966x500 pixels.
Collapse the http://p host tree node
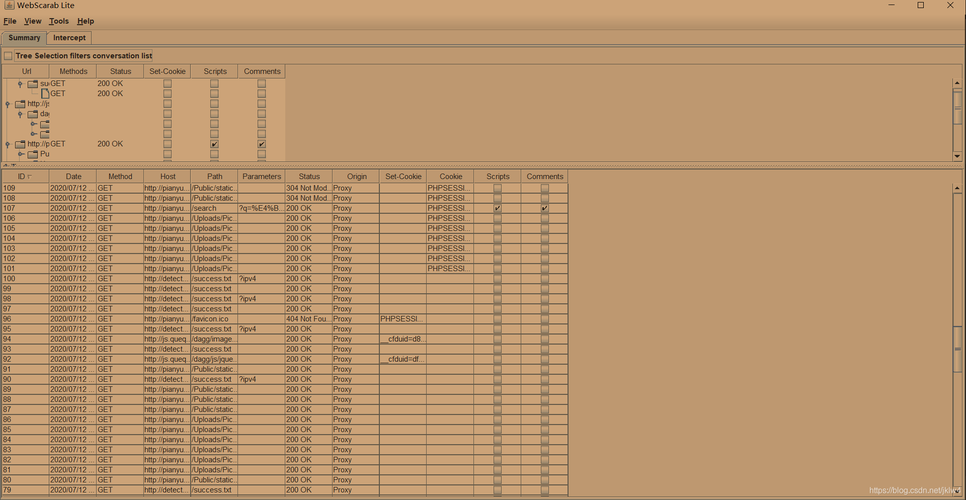(x=7, y=144)
